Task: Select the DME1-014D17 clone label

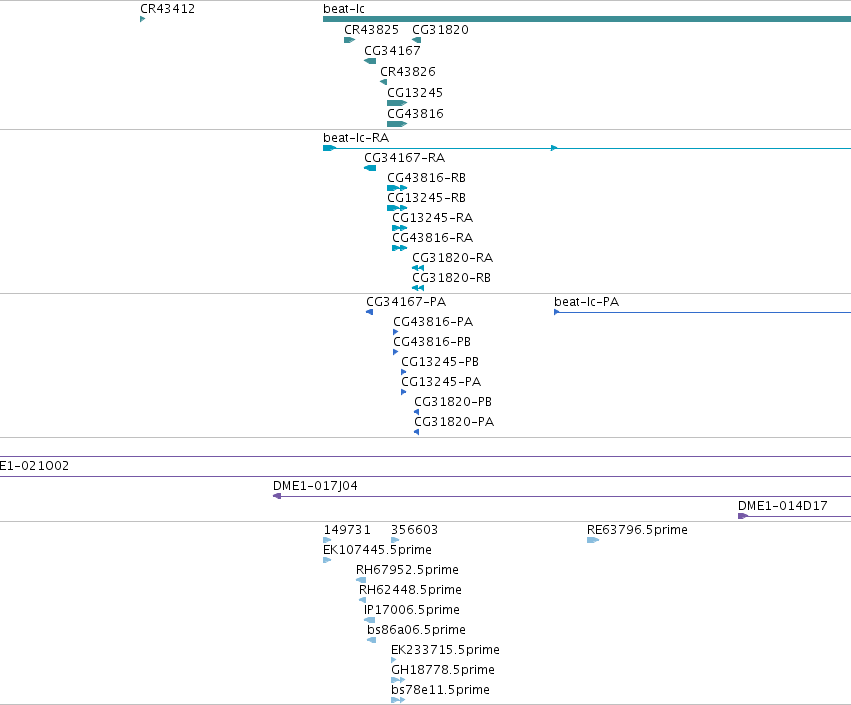Action: point(783,506)
